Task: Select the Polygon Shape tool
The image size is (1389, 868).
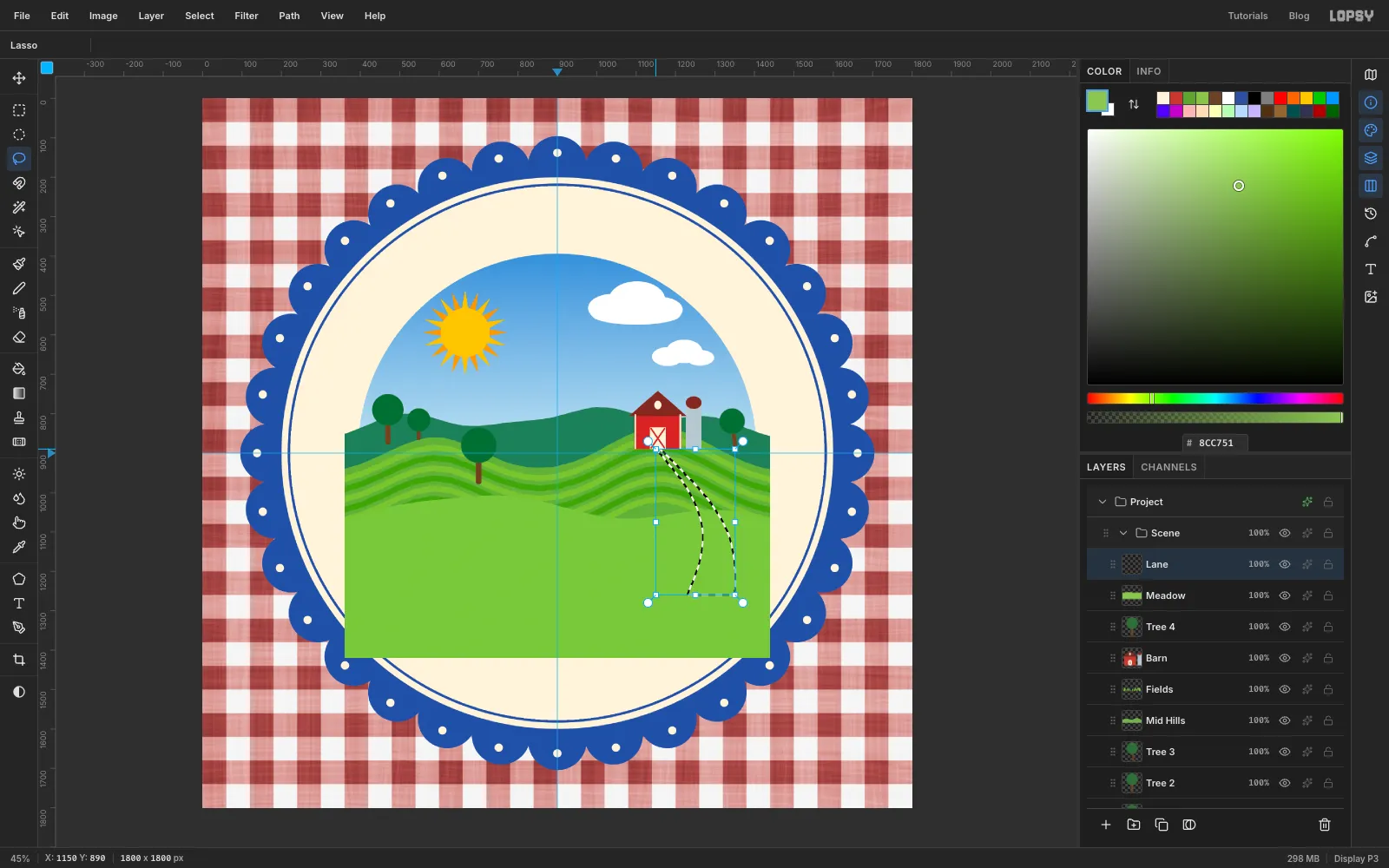Action: click(x=19, y=579)
